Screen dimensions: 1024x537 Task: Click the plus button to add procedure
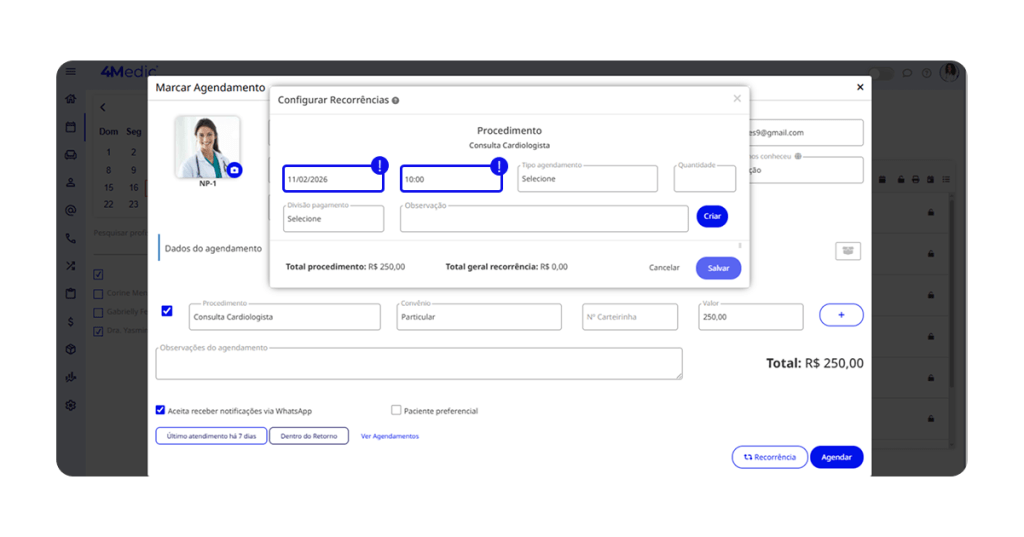(841, 315)
